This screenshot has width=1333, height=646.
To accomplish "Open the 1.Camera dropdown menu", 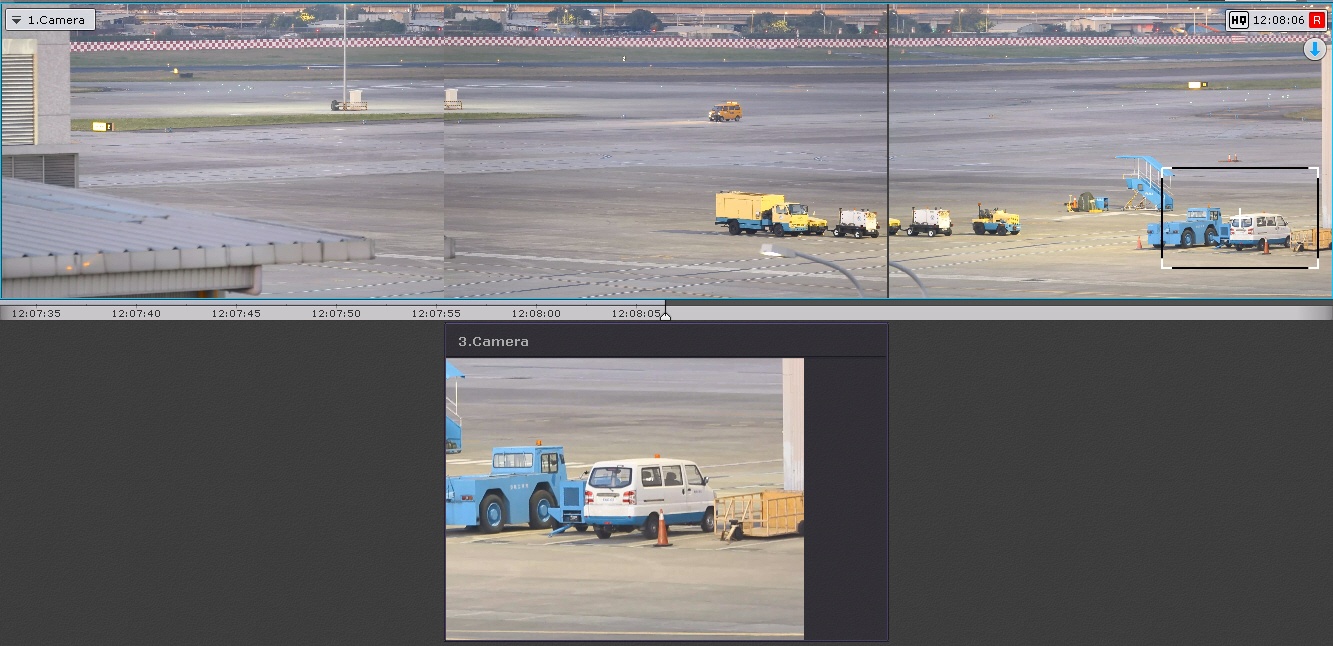I will coord(50,20).
